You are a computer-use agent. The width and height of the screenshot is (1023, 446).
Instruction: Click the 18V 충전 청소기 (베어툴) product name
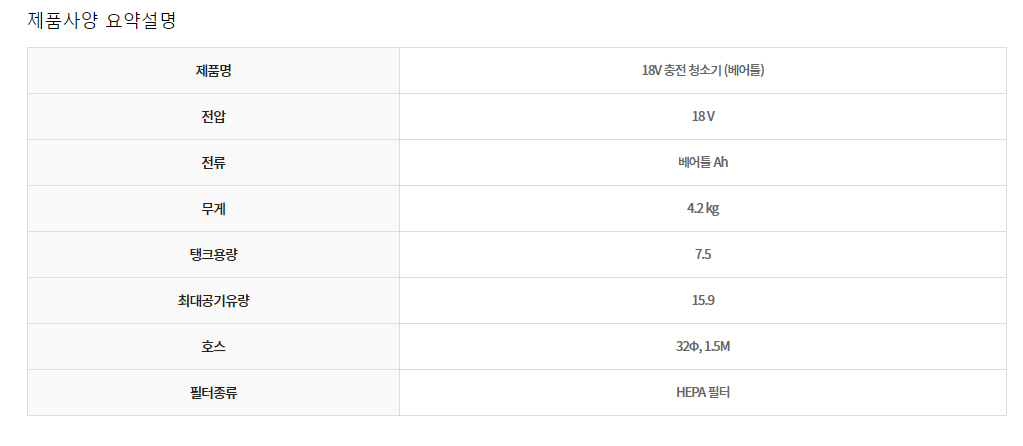pyautogui.click(x=703, y=71)
